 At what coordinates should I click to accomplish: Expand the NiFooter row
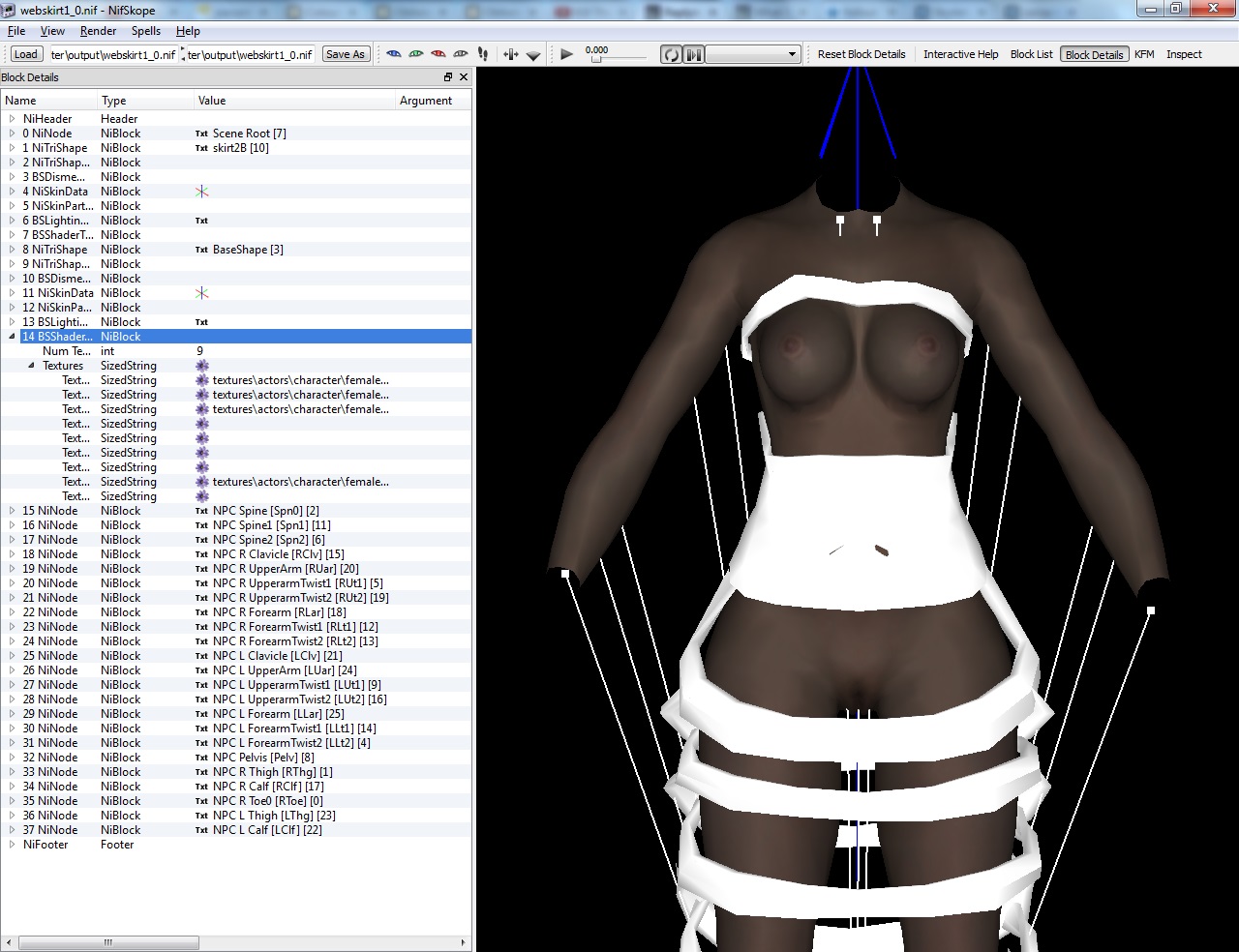pos(12,845)
